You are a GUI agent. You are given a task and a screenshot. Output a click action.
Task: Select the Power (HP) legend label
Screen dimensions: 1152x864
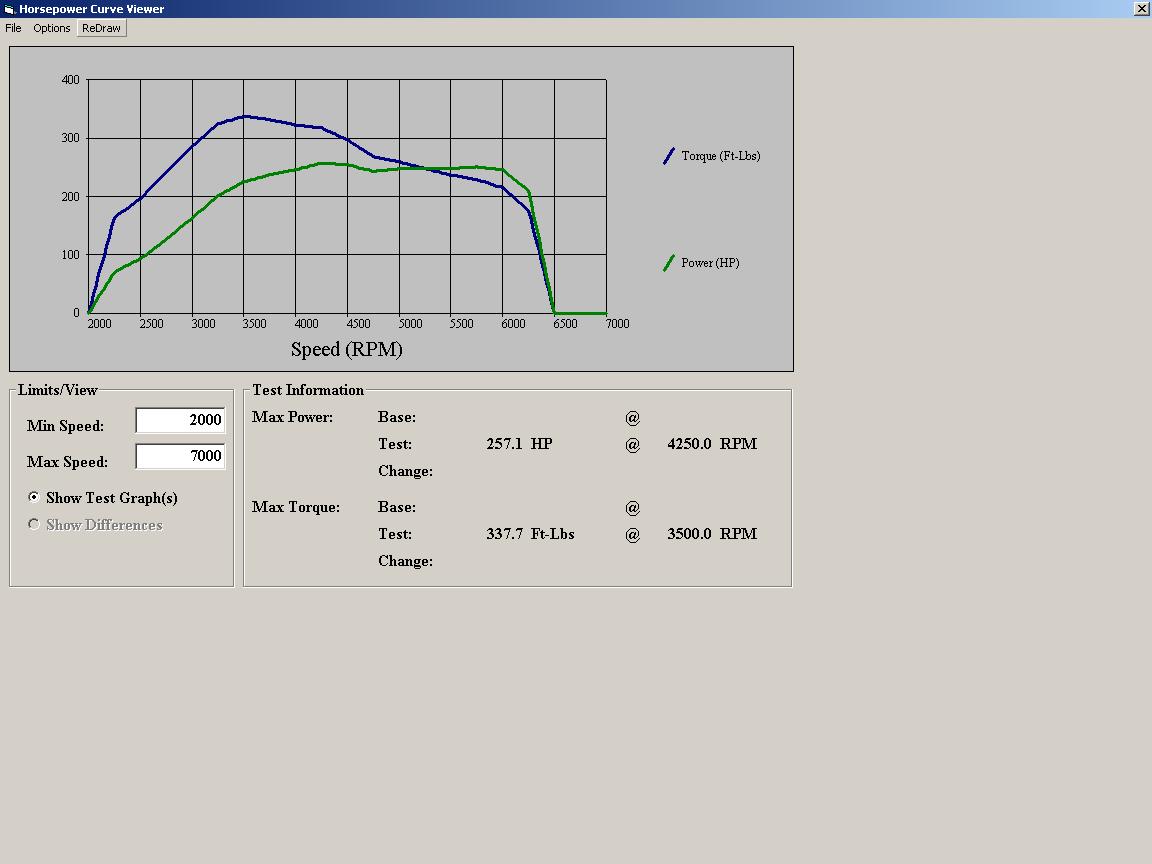(710, 263)
